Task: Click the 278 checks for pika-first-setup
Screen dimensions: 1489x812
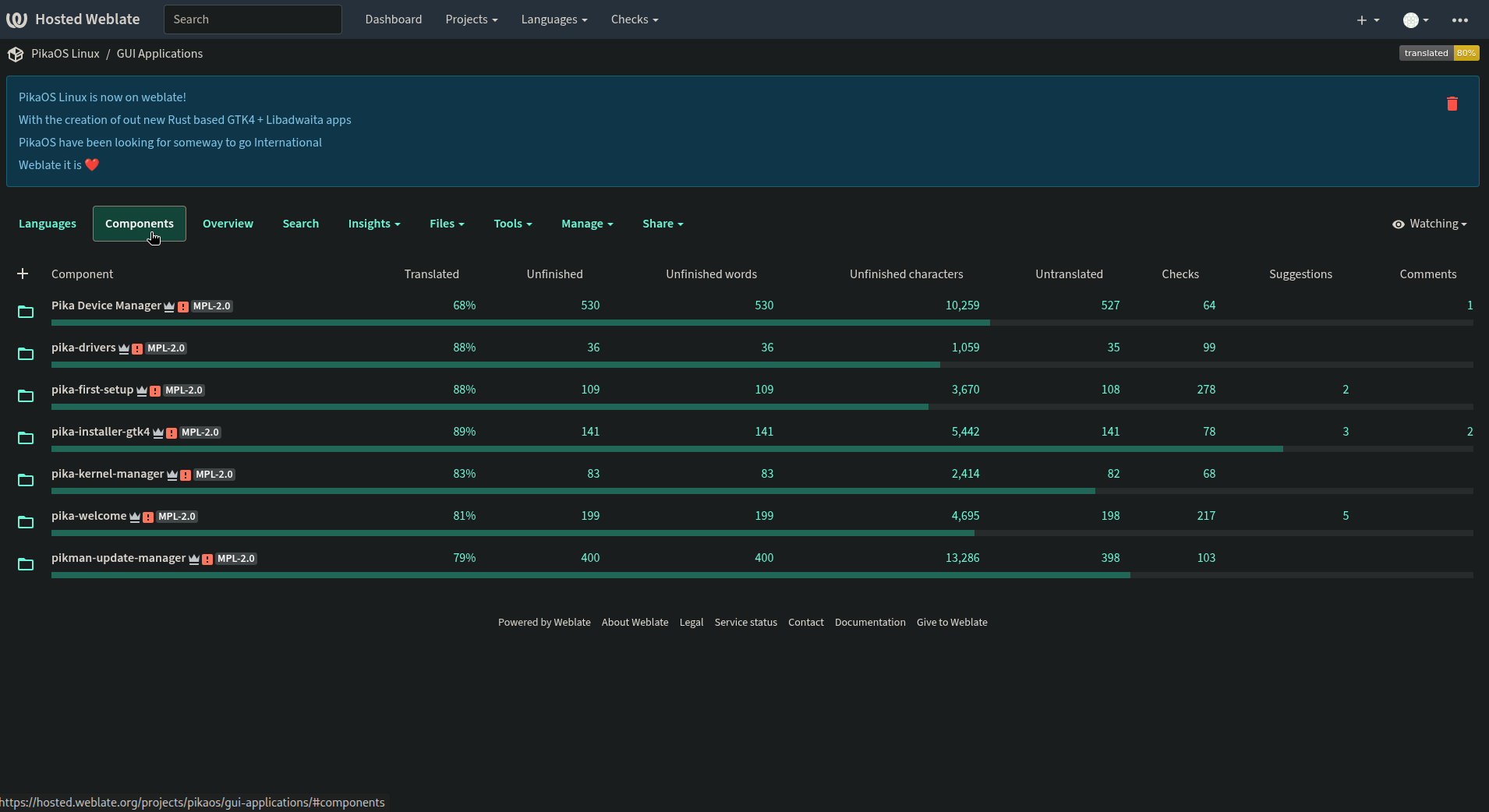Action: click(1206, 390)
